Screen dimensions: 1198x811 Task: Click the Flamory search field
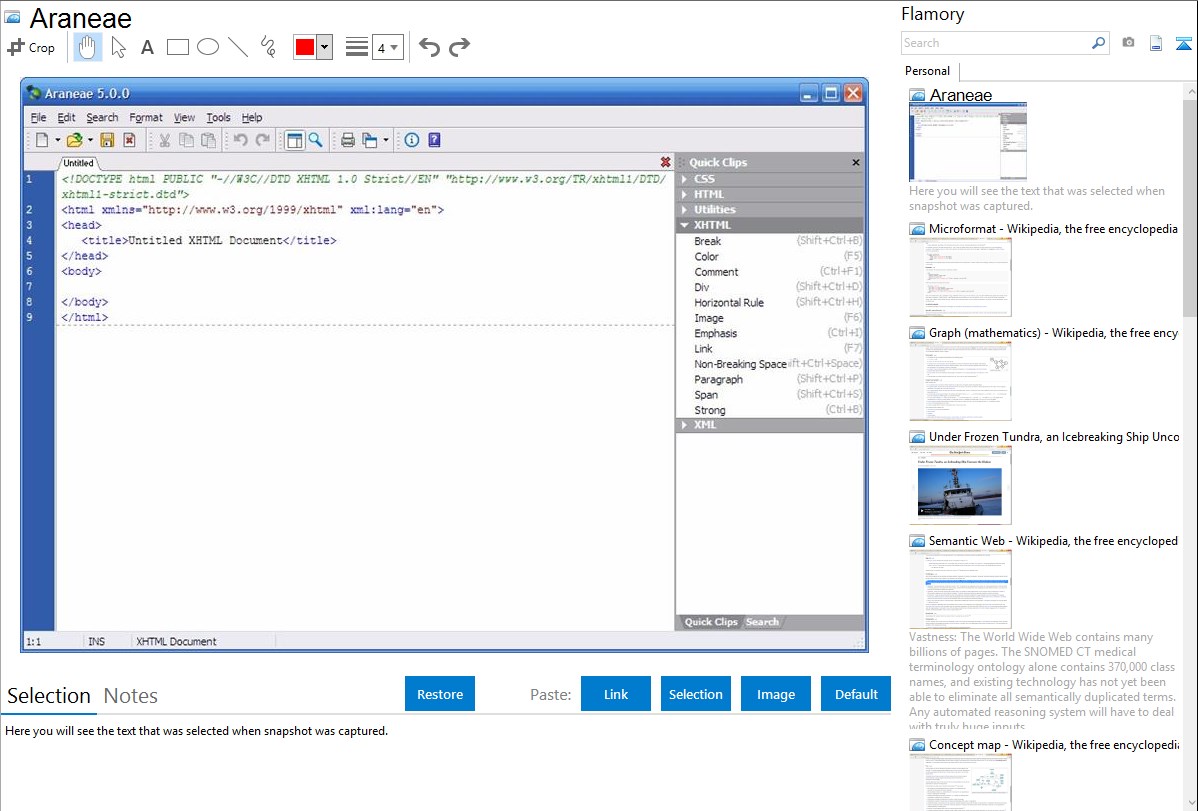pyautogui.click(x=996, y=43)
